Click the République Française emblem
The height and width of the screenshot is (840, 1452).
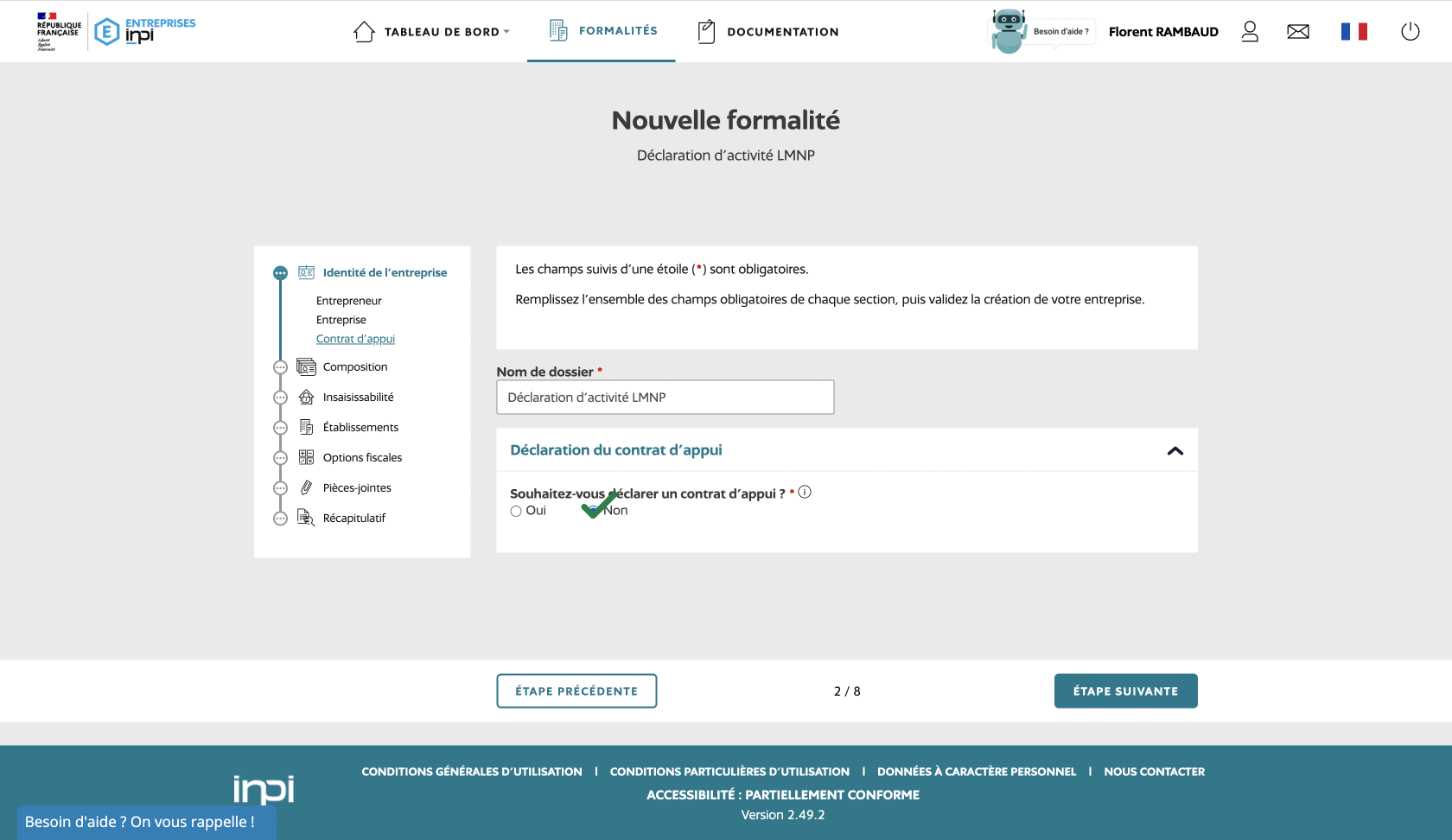point(59,31)
